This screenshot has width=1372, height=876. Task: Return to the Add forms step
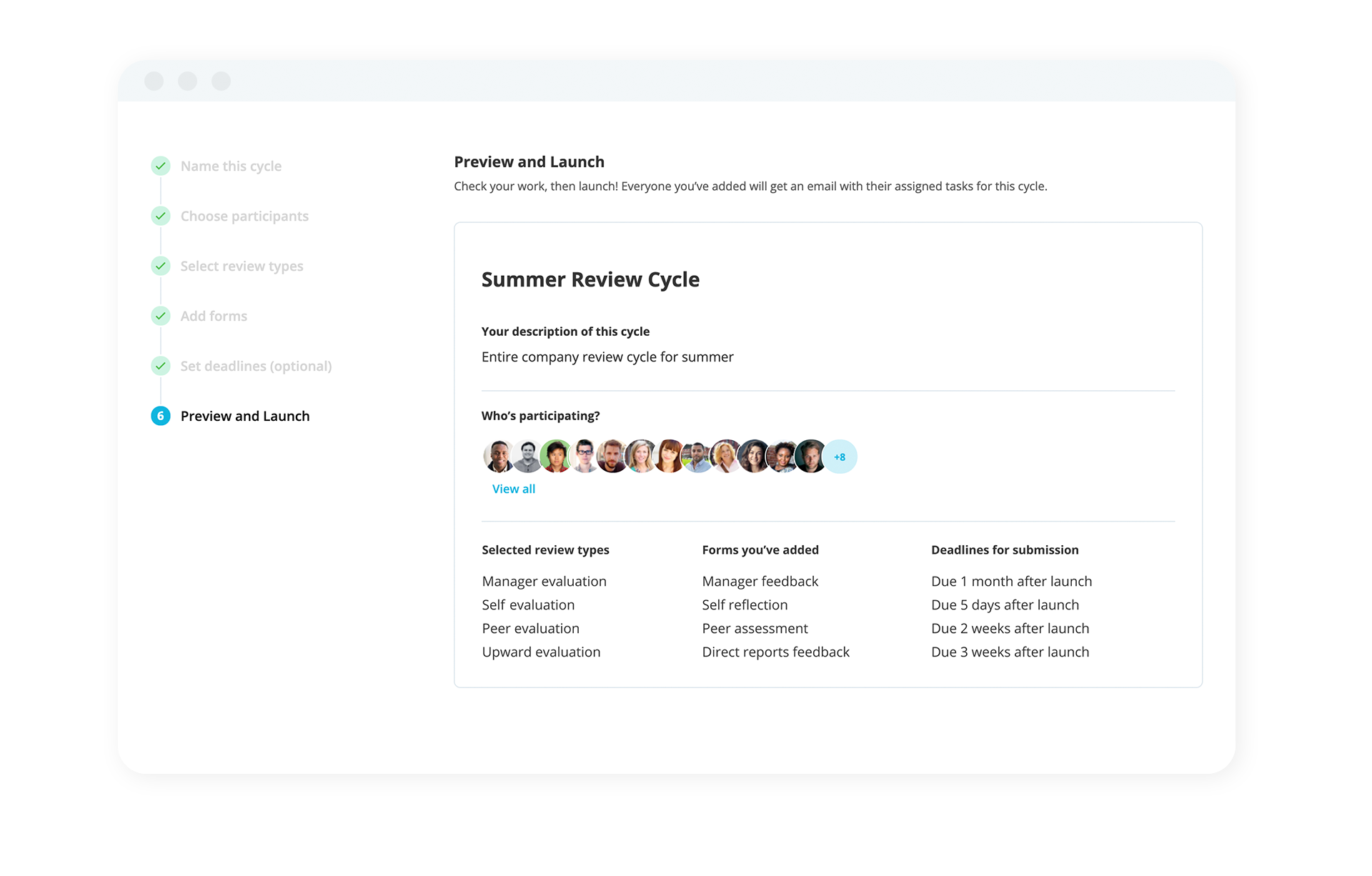tap(214, 316)
